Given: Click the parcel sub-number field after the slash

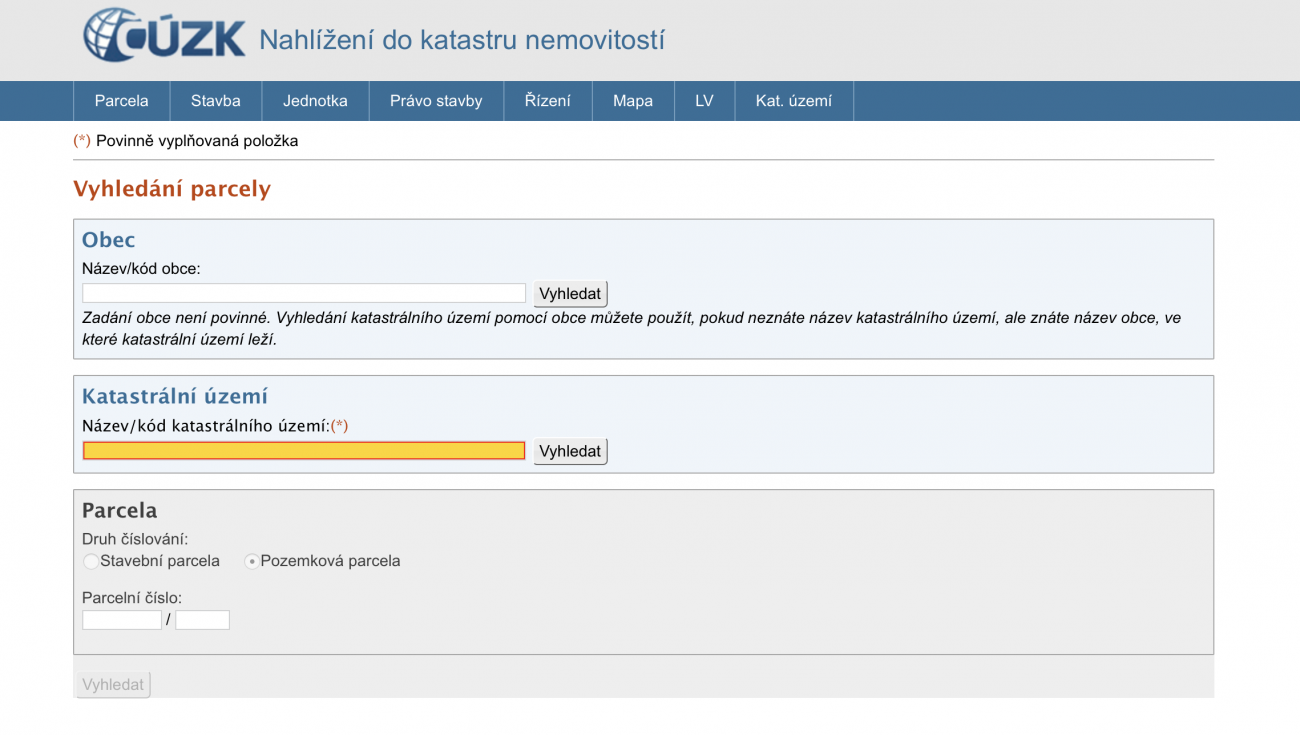Looking at the screenshot, I should 202,620.
